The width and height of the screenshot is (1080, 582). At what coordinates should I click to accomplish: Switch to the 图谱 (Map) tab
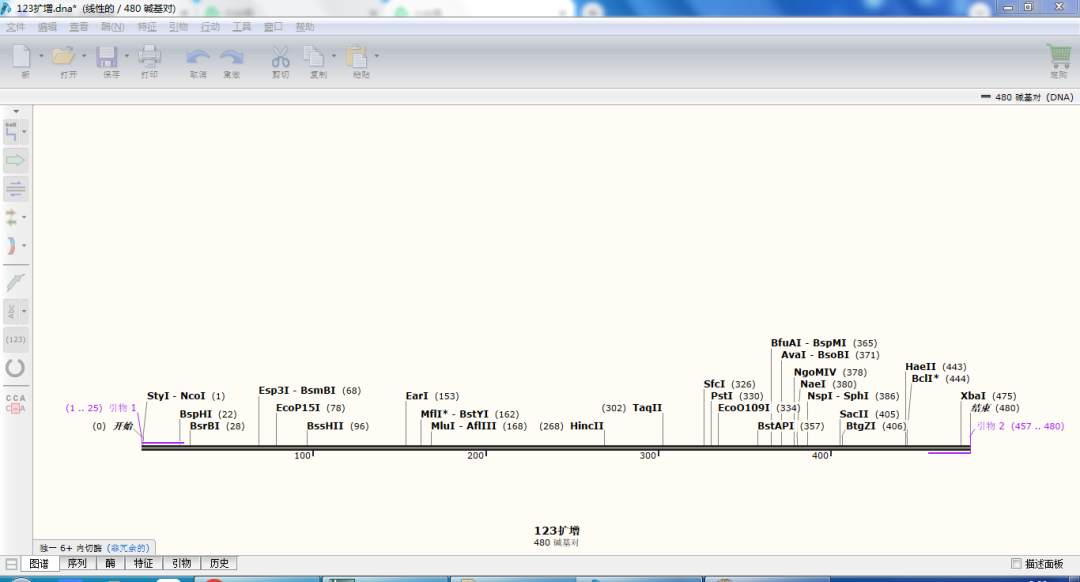39,563
